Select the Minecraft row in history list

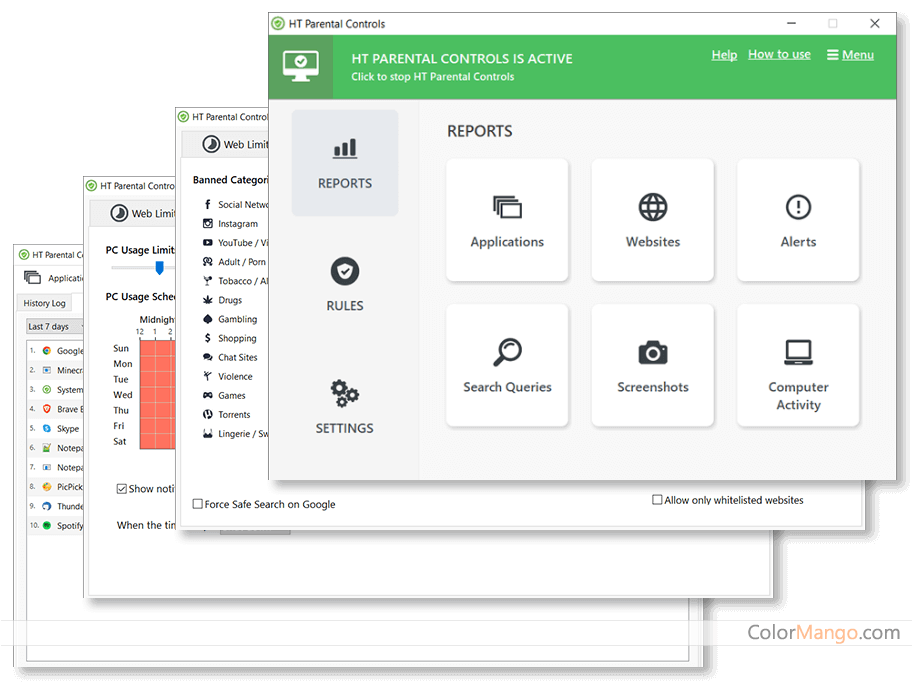(57, 370)
